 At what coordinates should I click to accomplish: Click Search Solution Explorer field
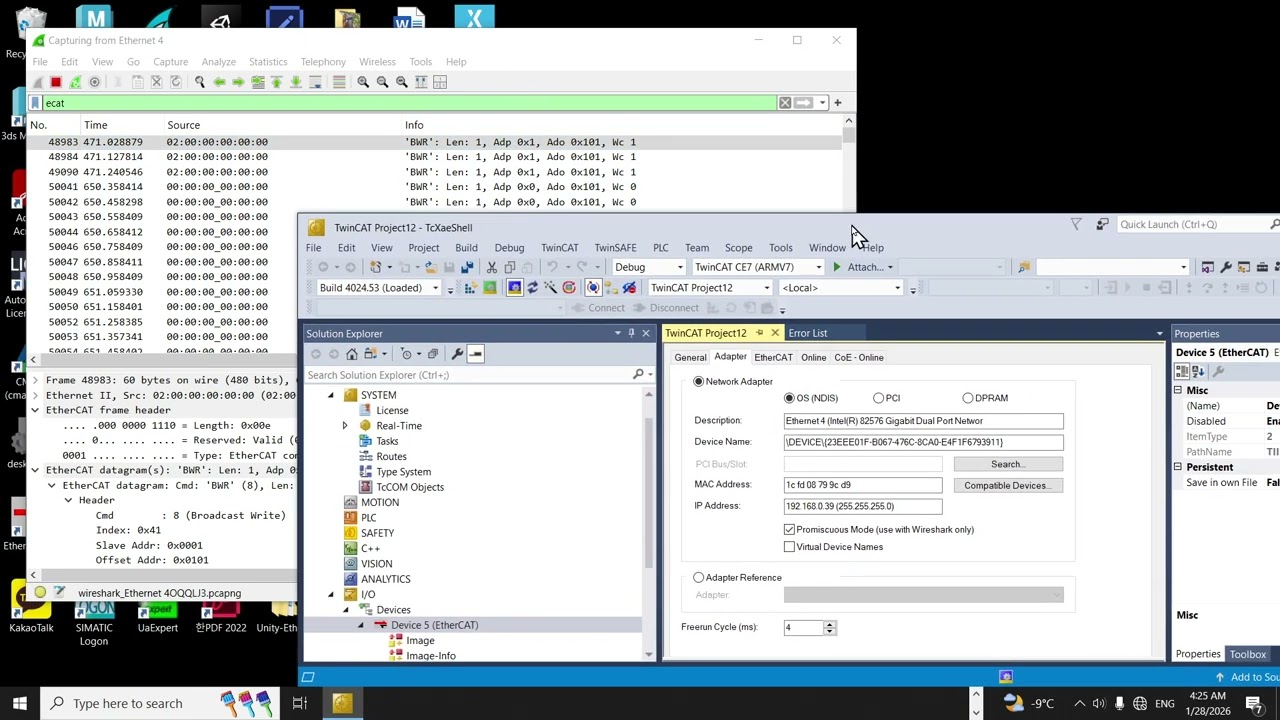[x=468, y=375]
